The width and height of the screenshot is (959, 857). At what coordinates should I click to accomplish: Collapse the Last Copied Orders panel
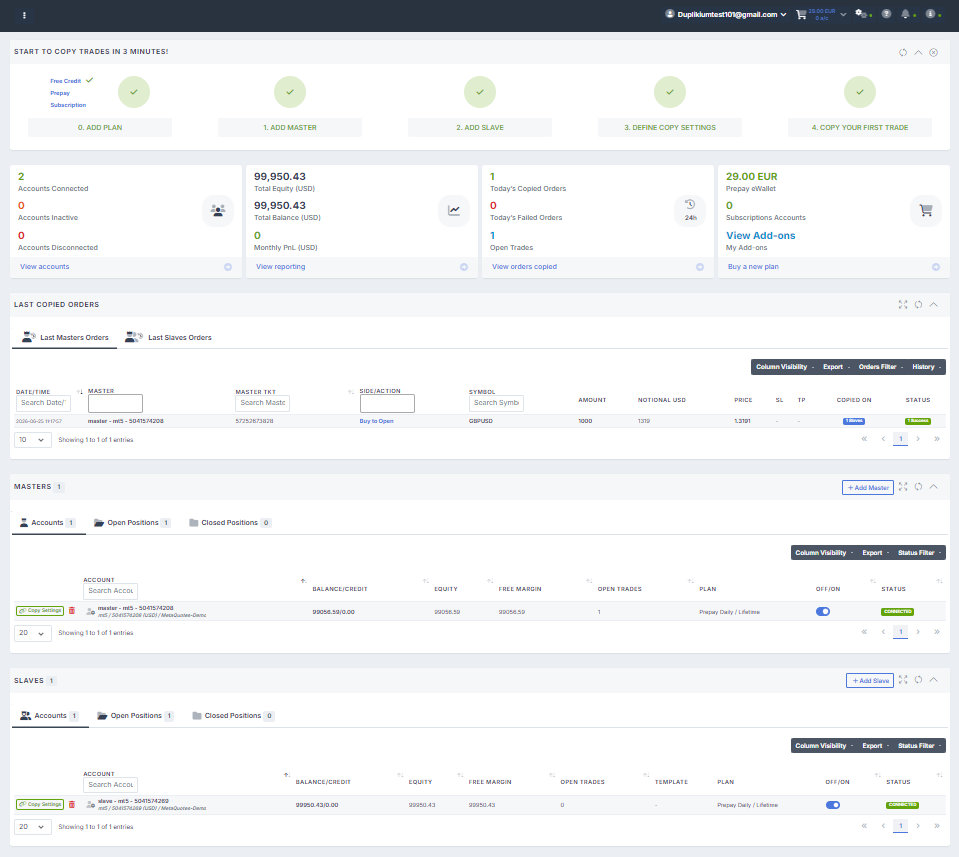pyautogui.click(x=934, y=305)
